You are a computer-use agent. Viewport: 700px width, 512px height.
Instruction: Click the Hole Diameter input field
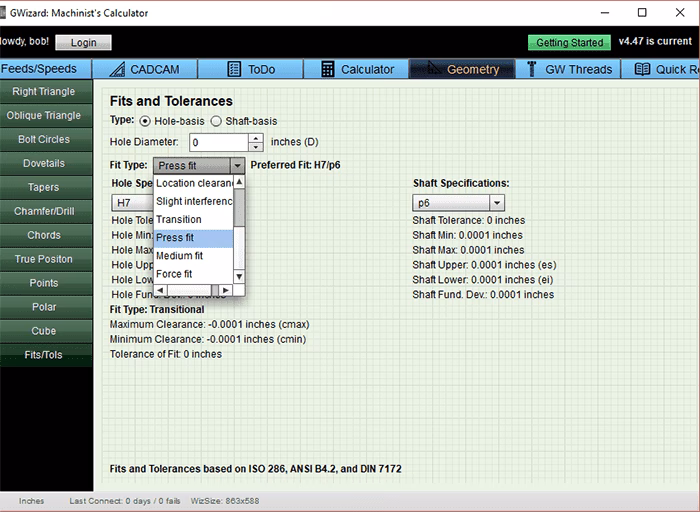click(218, 143)
